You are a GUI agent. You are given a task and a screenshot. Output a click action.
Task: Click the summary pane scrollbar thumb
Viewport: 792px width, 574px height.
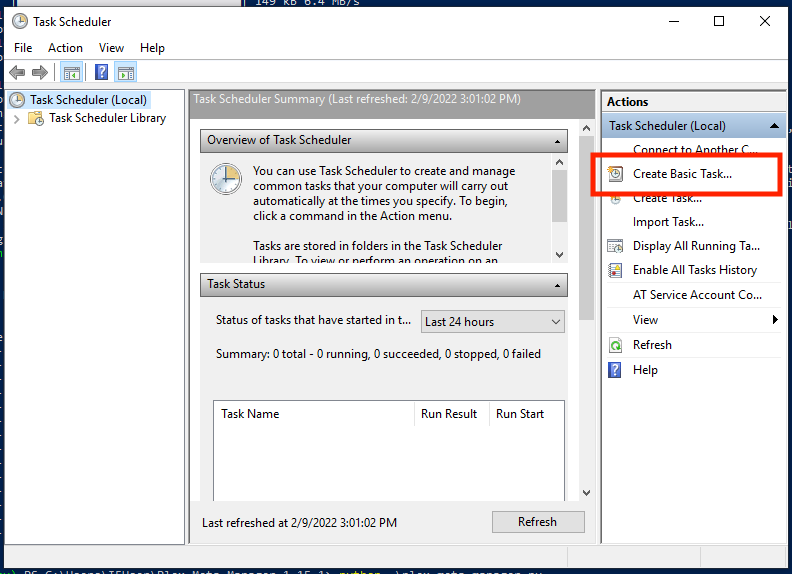pyautogui.click(x=586, y=228)
